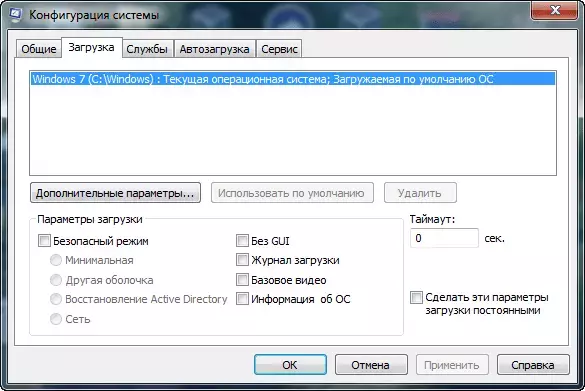Select Восстановление Active Directory radio option
Screen dimensions: 585x391
coord(56,299)
